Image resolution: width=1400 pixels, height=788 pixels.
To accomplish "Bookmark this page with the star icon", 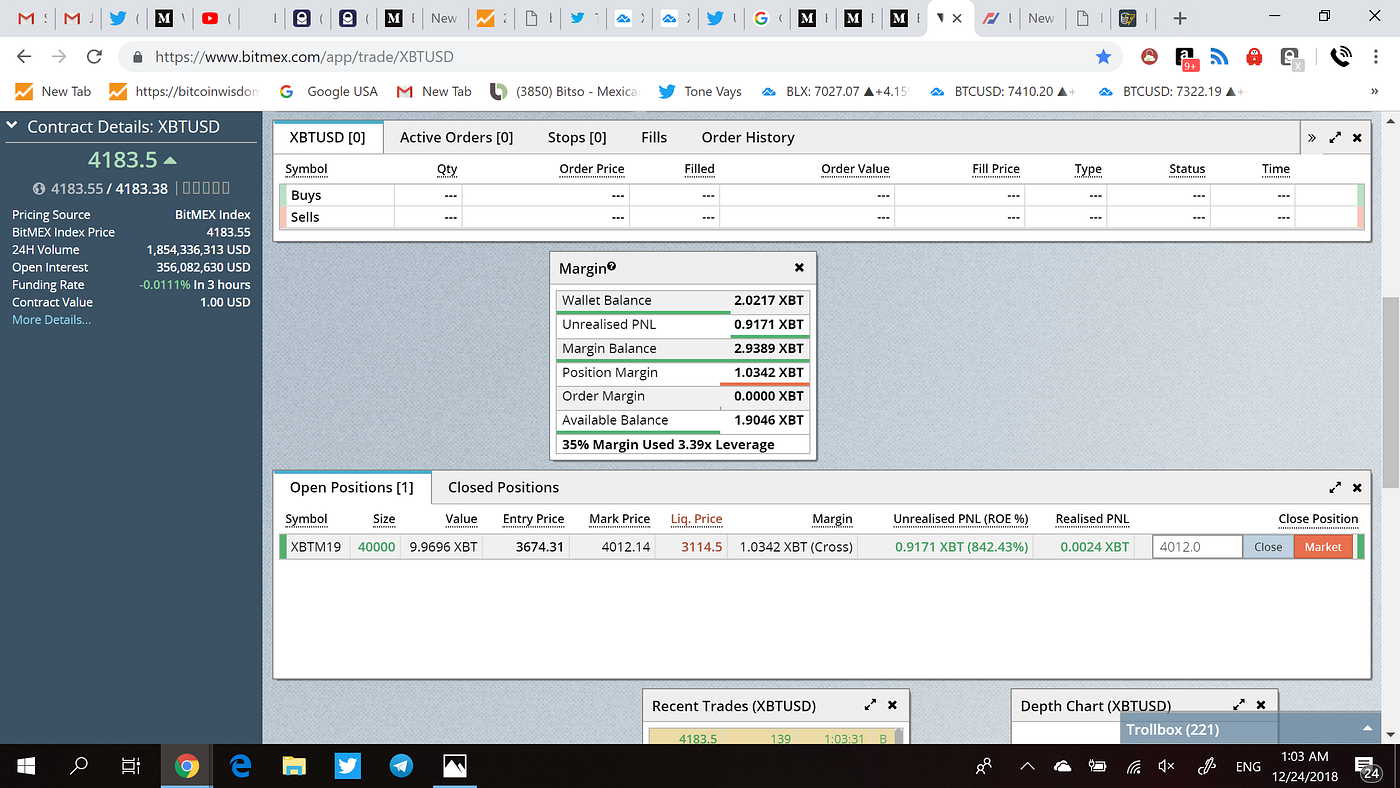I will [x=1103, y=57].
